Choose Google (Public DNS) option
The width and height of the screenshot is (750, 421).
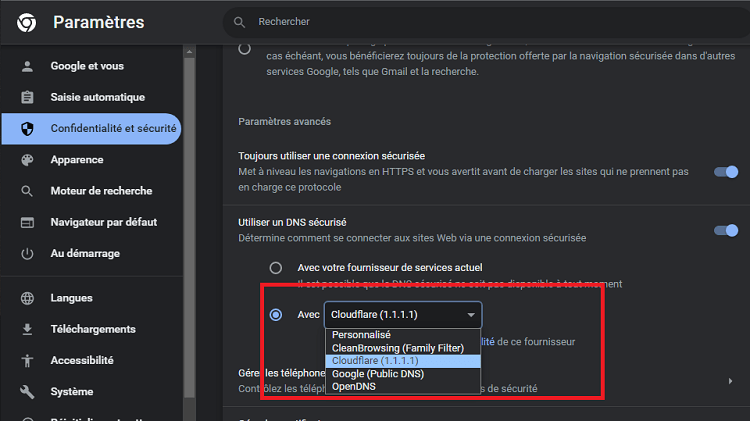coord(403,374)
